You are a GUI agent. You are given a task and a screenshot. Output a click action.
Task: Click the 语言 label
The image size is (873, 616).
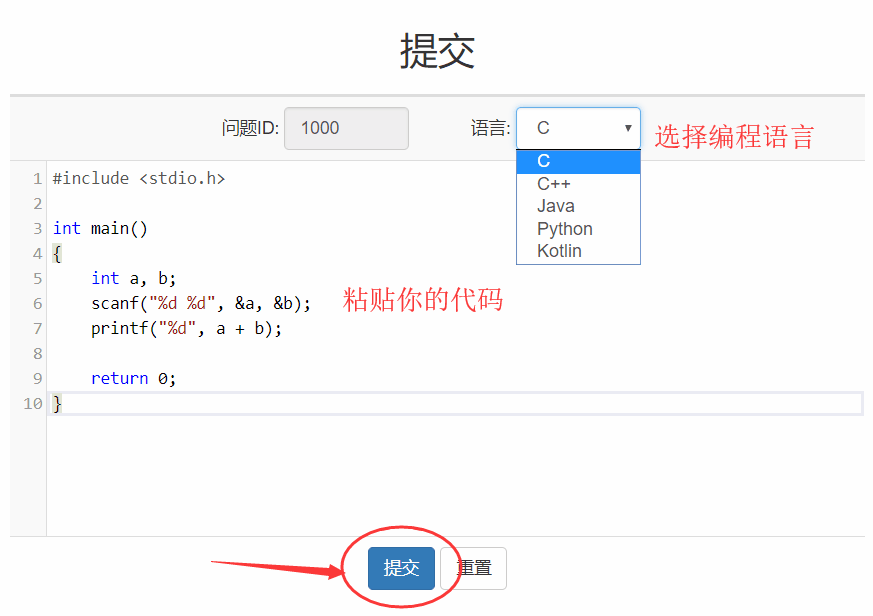[491, 129]
